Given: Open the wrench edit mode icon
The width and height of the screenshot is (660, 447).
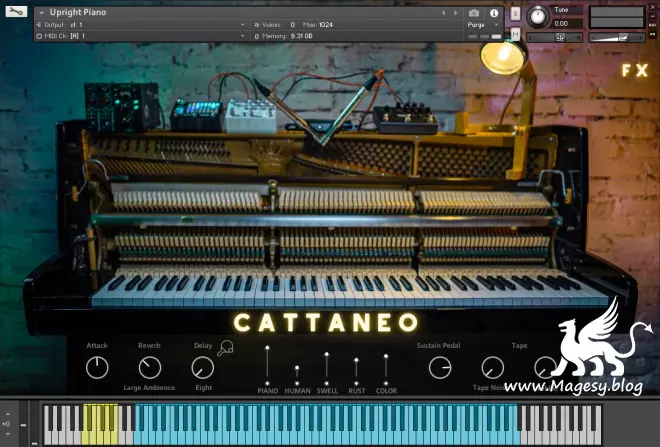Looking at the screenshot, I should 16,11.
